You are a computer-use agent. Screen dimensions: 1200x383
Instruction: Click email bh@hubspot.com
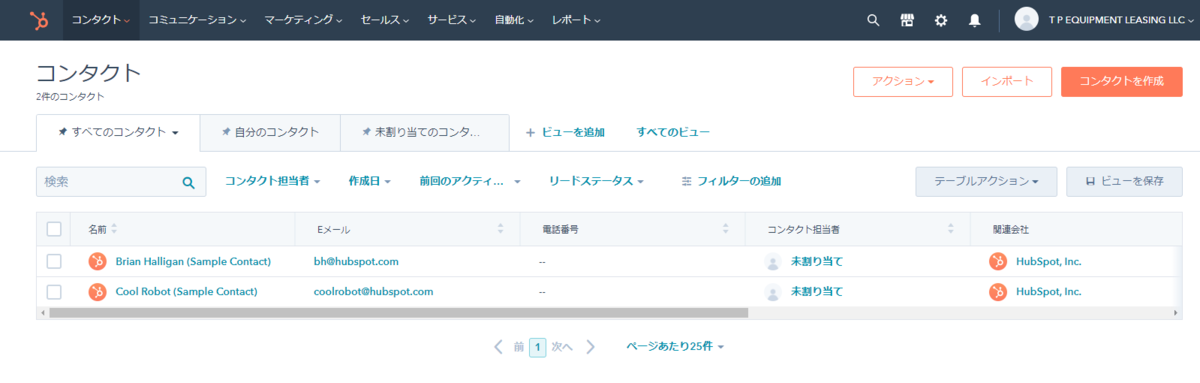click(x=356, y=261)
